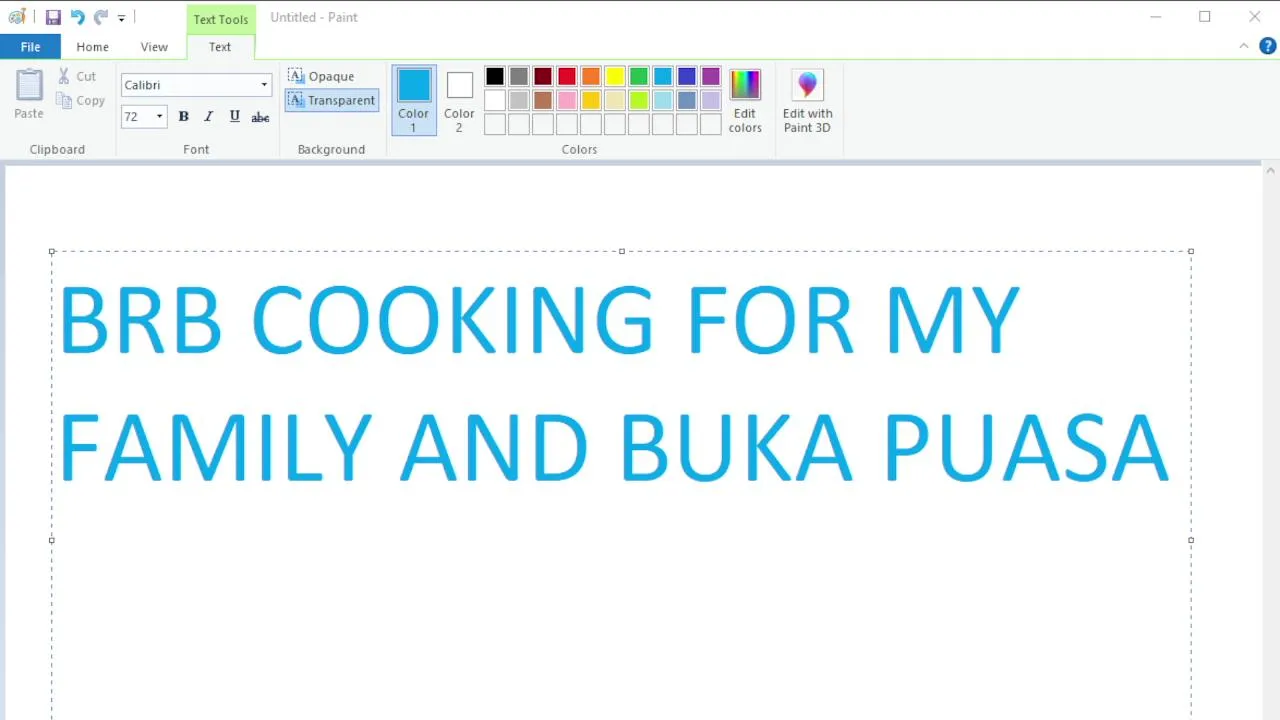Pick the dark red color swatch
1280x720 pixels.
[x=543, y=76]
